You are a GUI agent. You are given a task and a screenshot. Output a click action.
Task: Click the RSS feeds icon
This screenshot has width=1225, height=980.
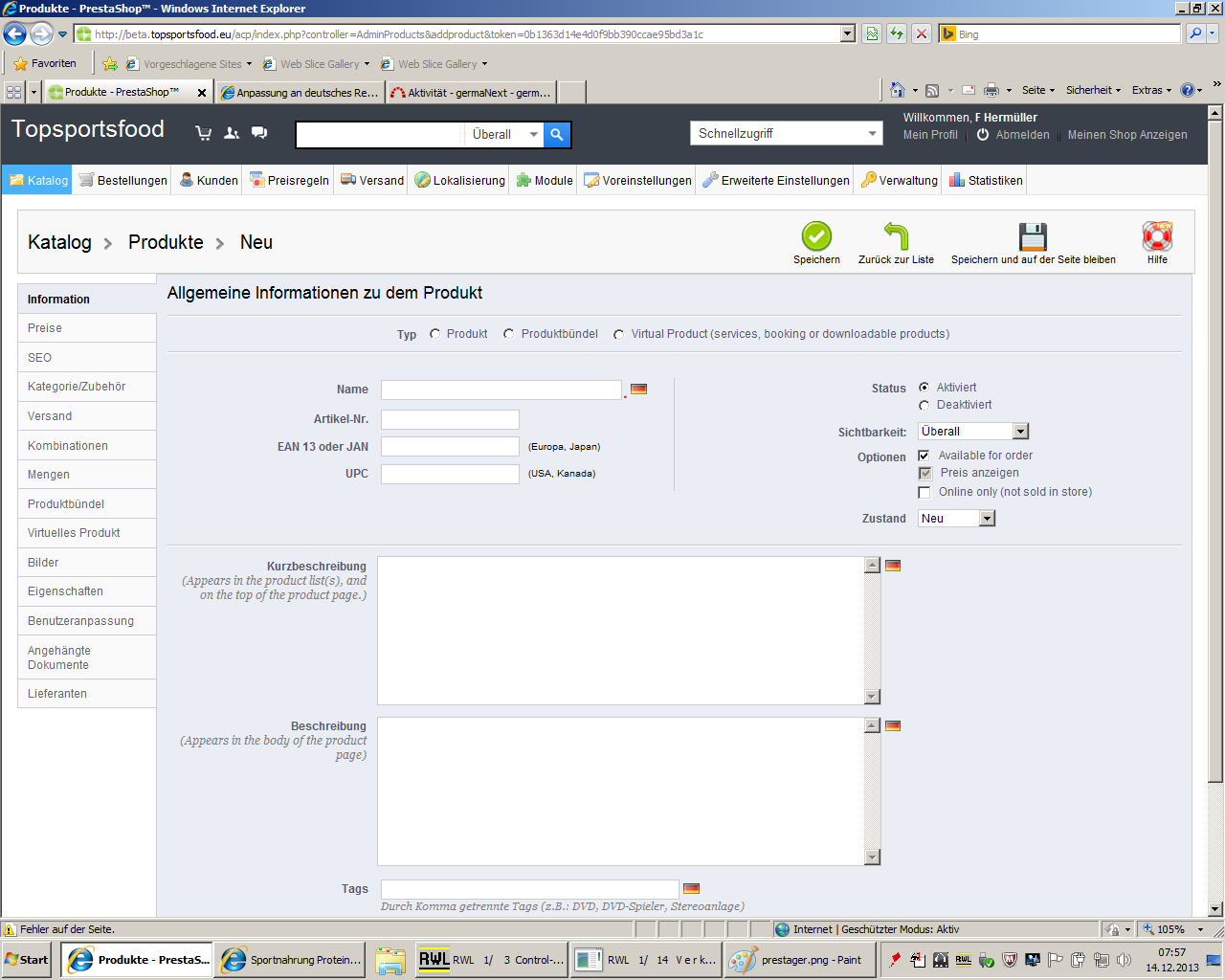coord(932,90)
